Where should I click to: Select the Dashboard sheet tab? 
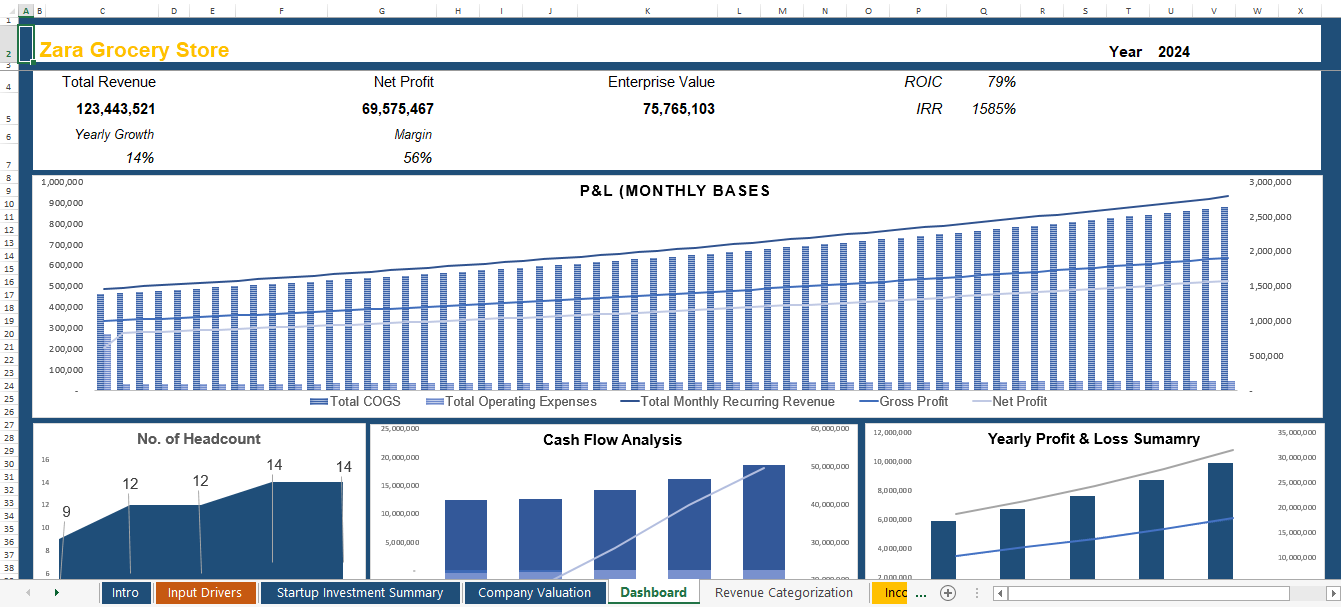coord(653,593)
